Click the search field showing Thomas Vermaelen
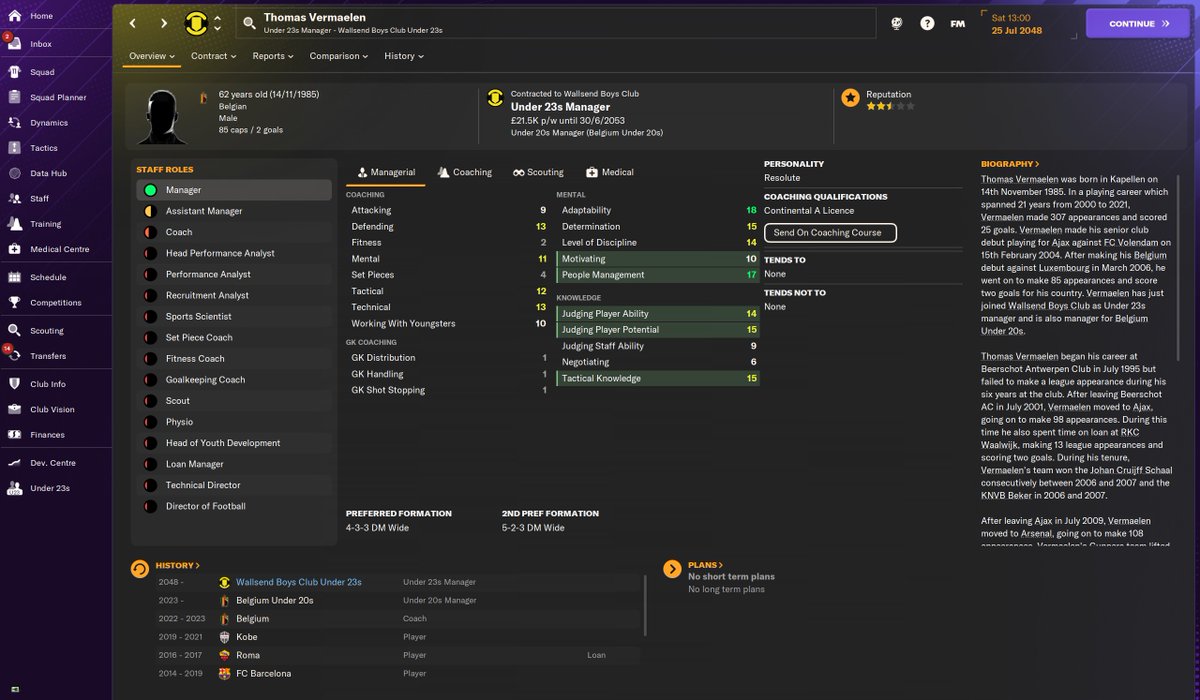 (x=555, y=23)
